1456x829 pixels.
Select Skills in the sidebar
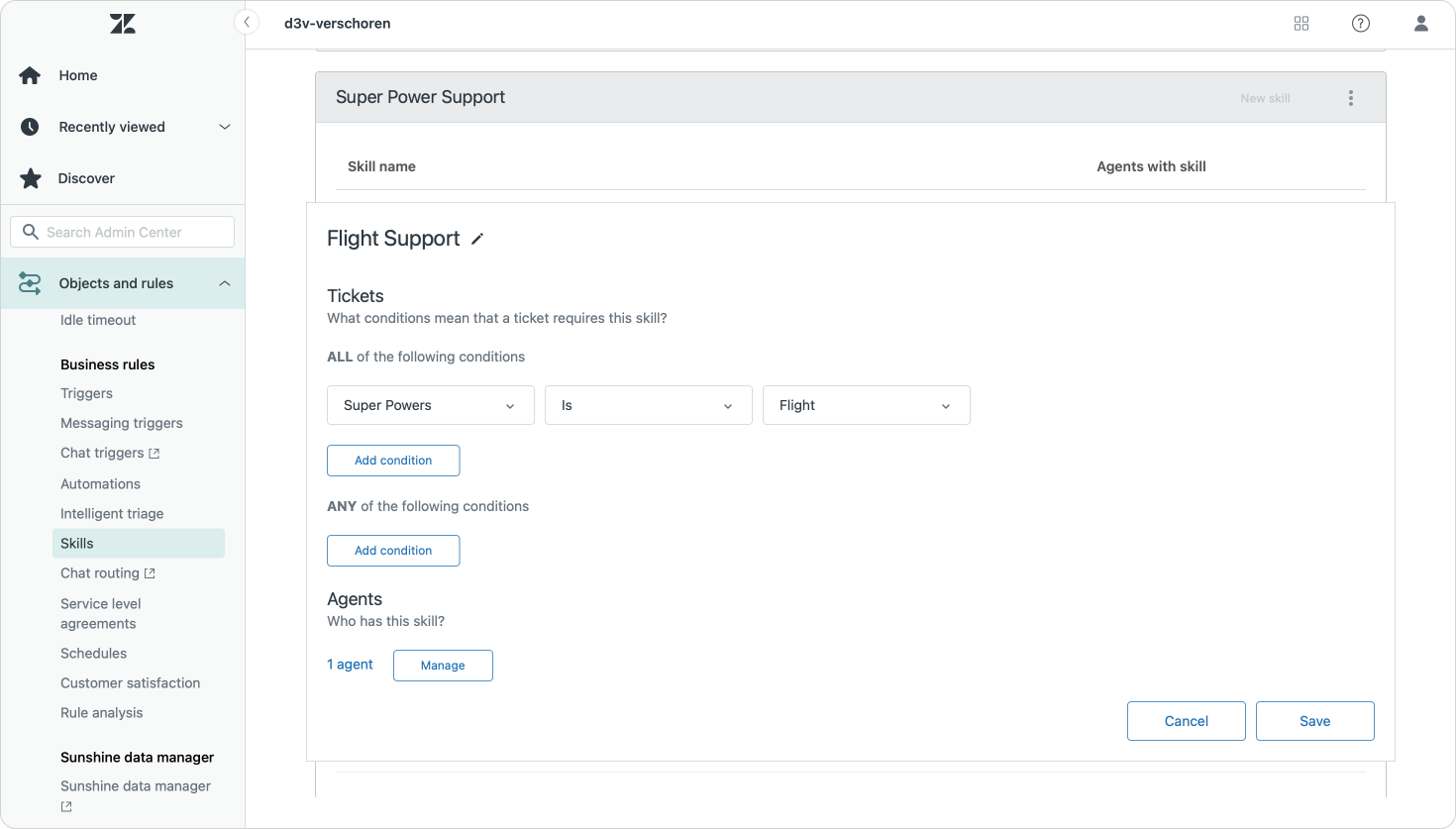[138, 543]
